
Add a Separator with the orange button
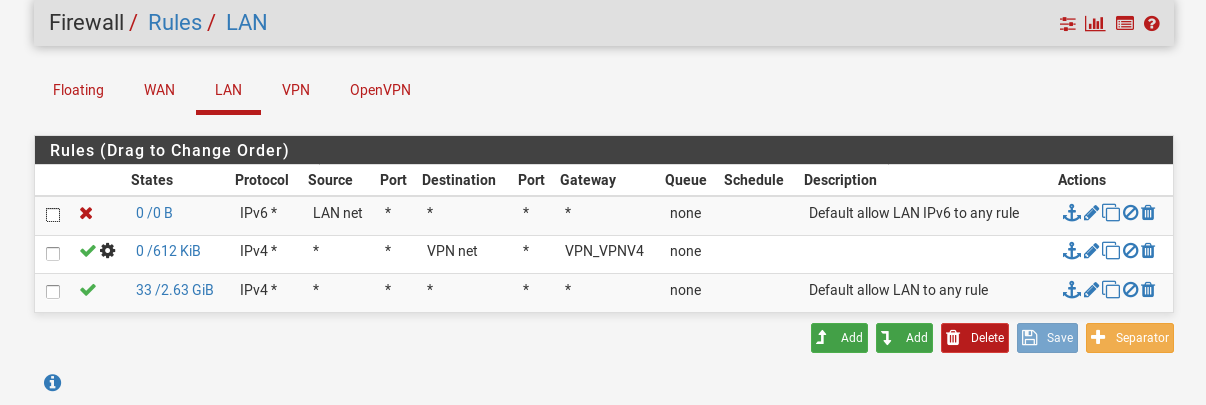(x=1129, y=338)
